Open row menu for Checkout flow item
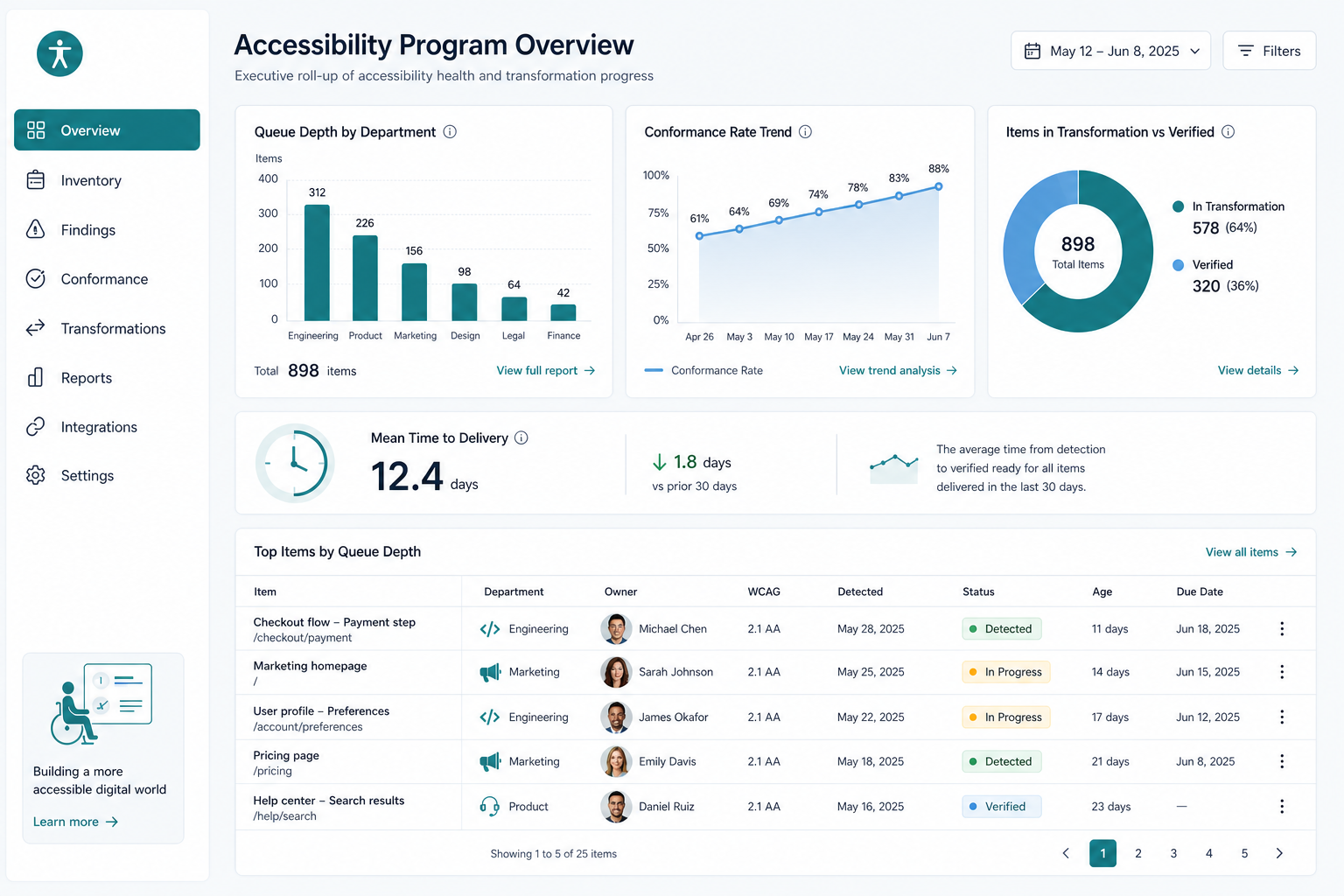Image resolution: width=1344 pixels, height=896 pixels. point(1282,629)
